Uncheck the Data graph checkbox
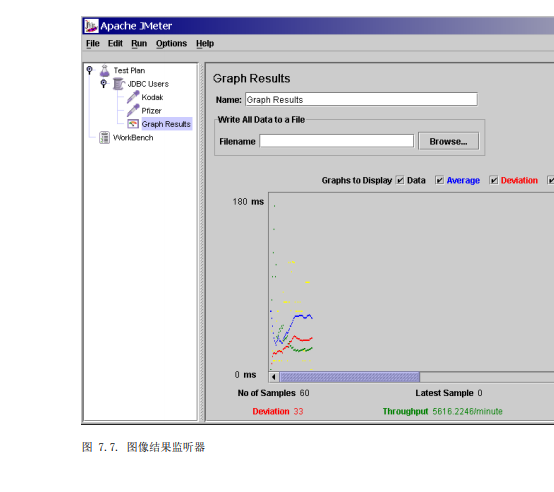Image resolution: width=554 pixels, height=492 pixels. (400, 180)
